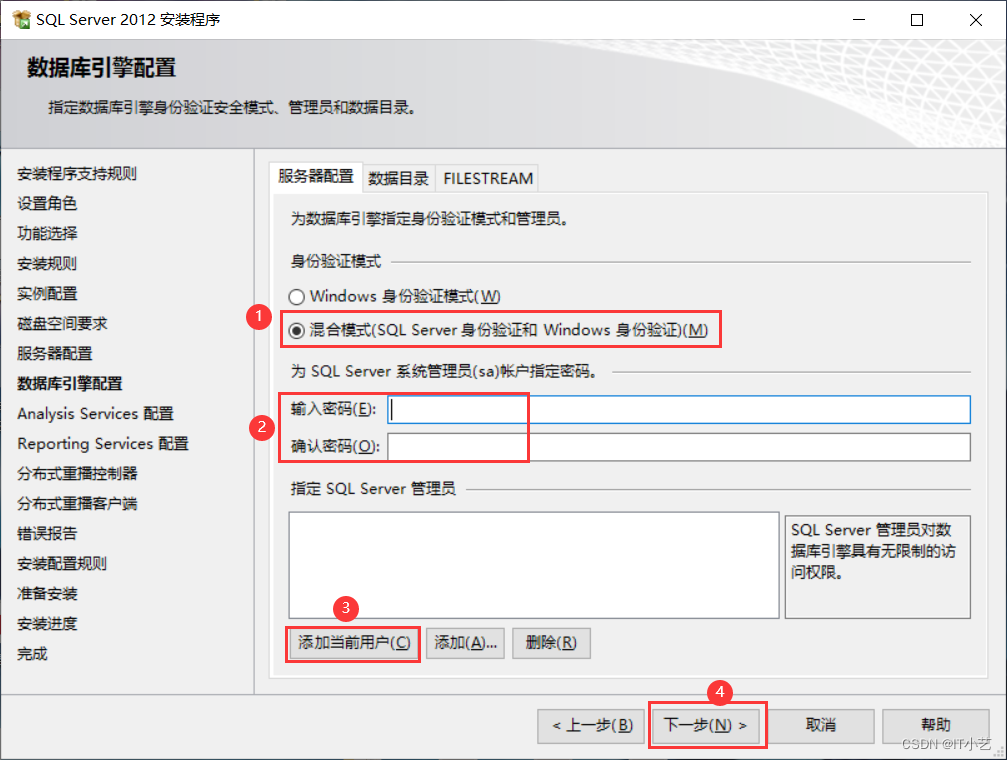
Task: Close the SQL Server 2012 installer window
Action: (x=976, y=20)
